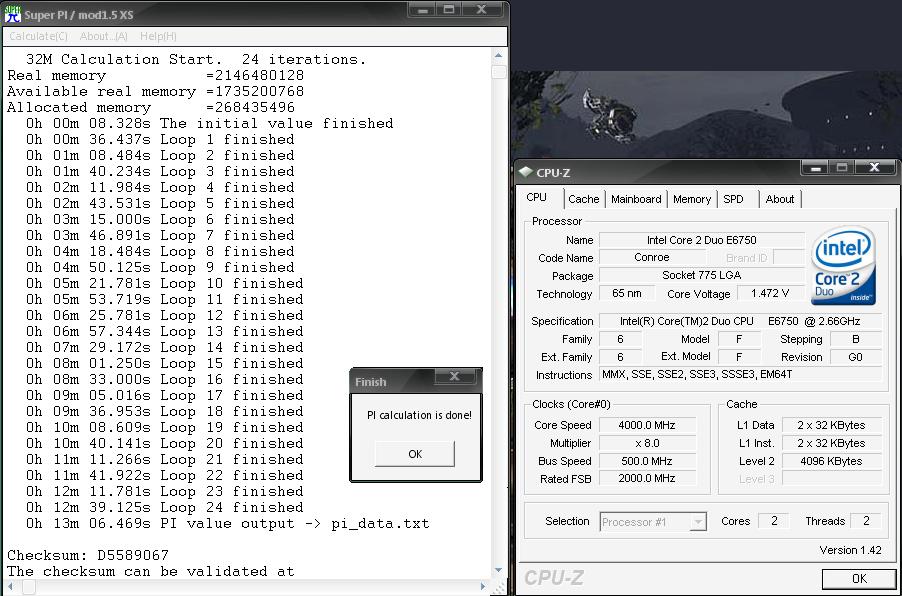Switch to the Mainboard tab in CPU-Z
The image size is (902, 596).
pyautogui.click(x=636, y=199)
